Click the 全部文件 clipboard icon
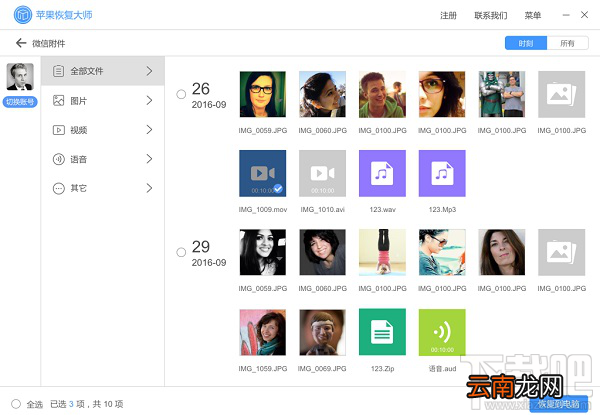This screenshot has width=600, height=415. [59, 71]
